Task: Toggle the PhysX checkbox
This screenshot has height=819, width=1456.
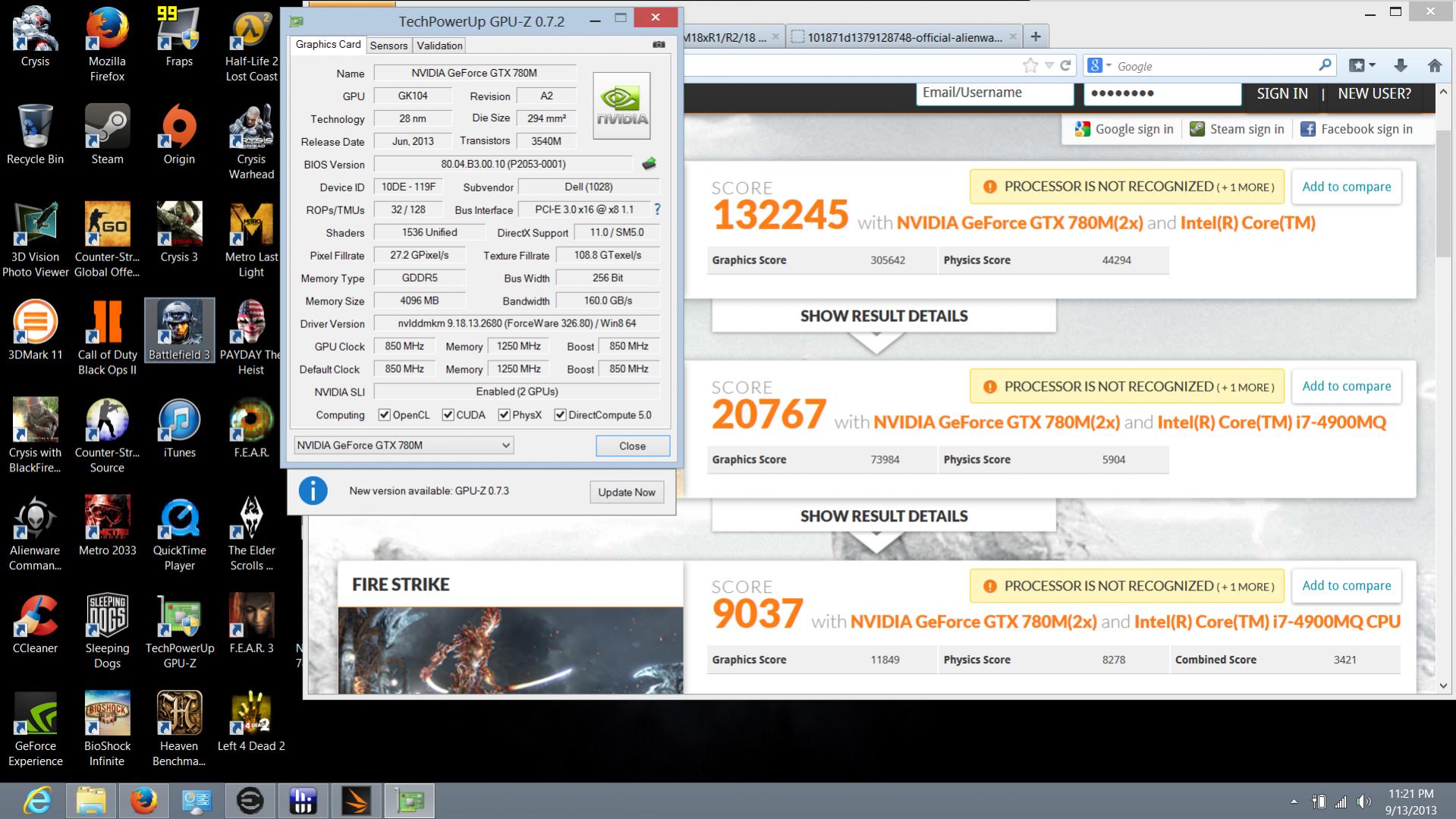Action: 504,414
